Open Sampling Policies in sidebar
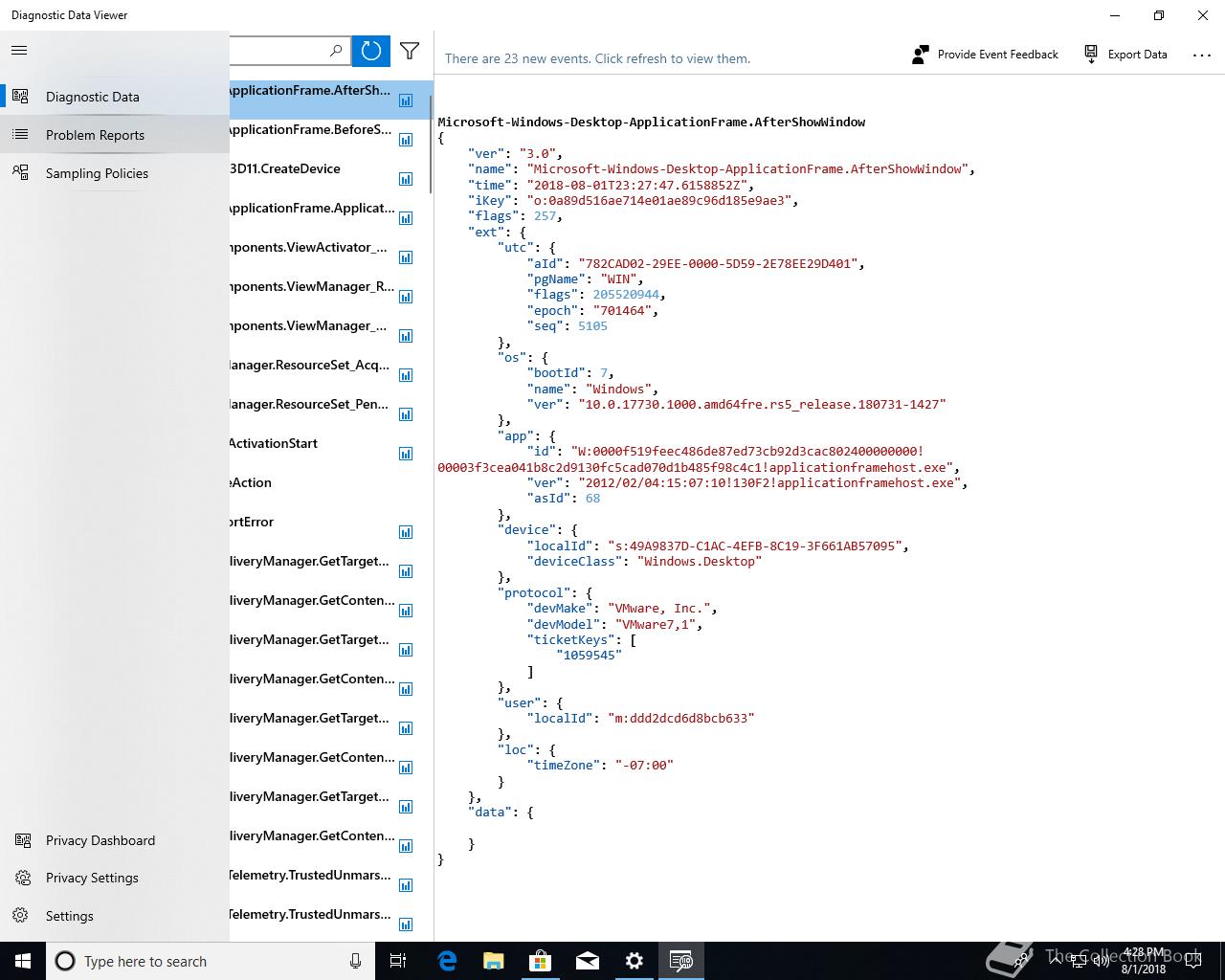 click(115, 173)
